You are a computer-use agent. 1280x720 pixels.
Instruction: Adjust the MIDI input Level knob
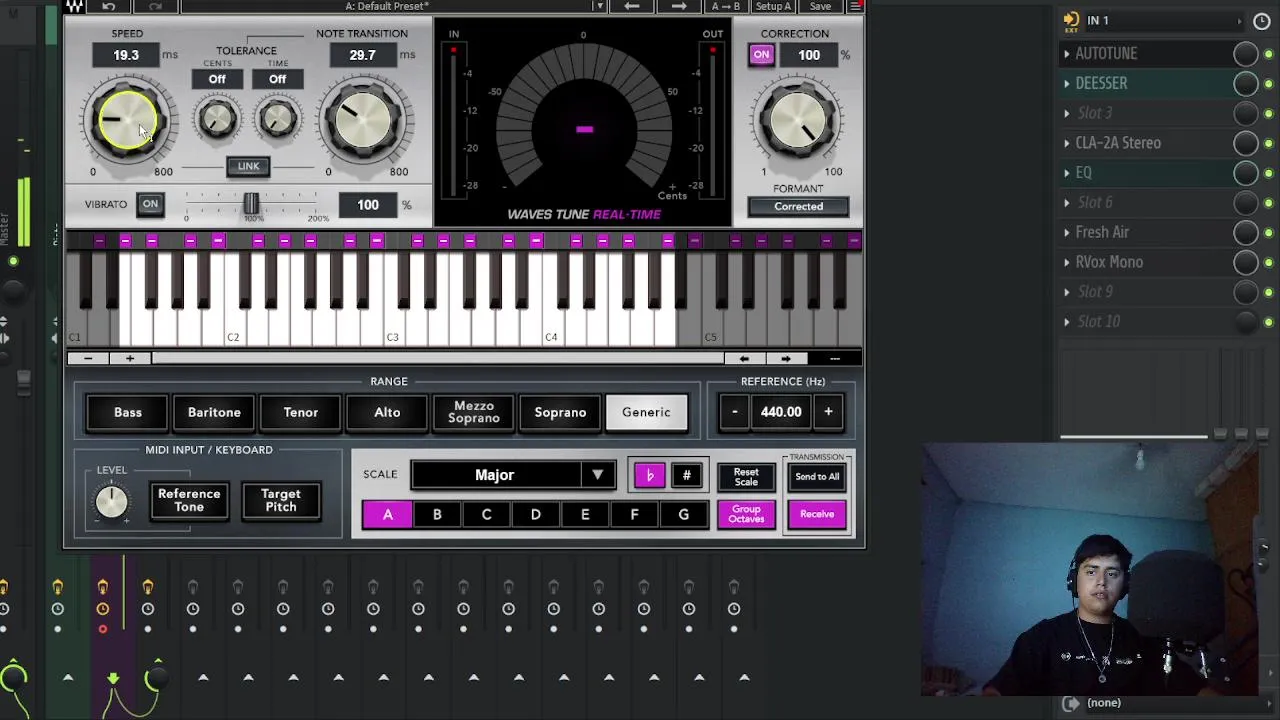click(111, 501)
